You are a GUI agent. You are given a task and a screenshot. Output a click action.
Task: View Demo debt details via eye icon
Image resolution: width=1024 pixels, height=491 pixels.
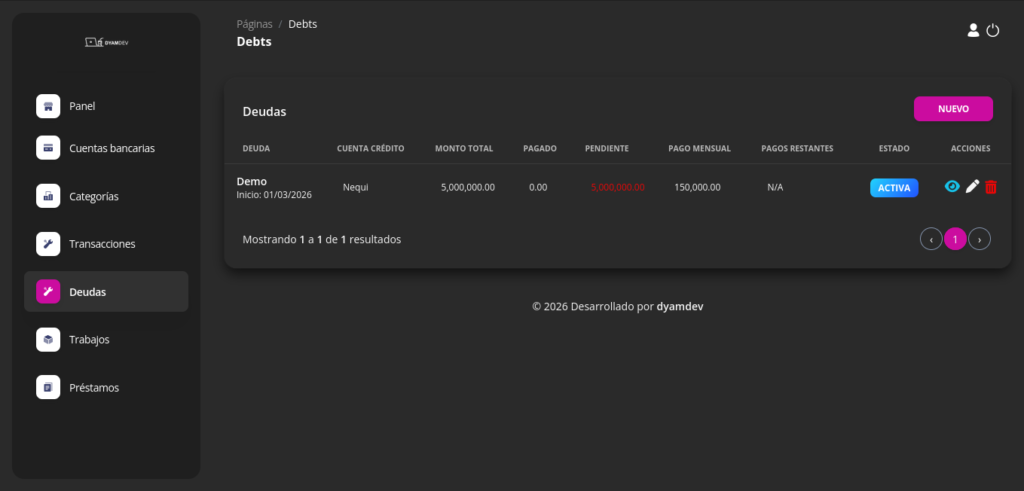pyautogui.click(x=952, y=187)
